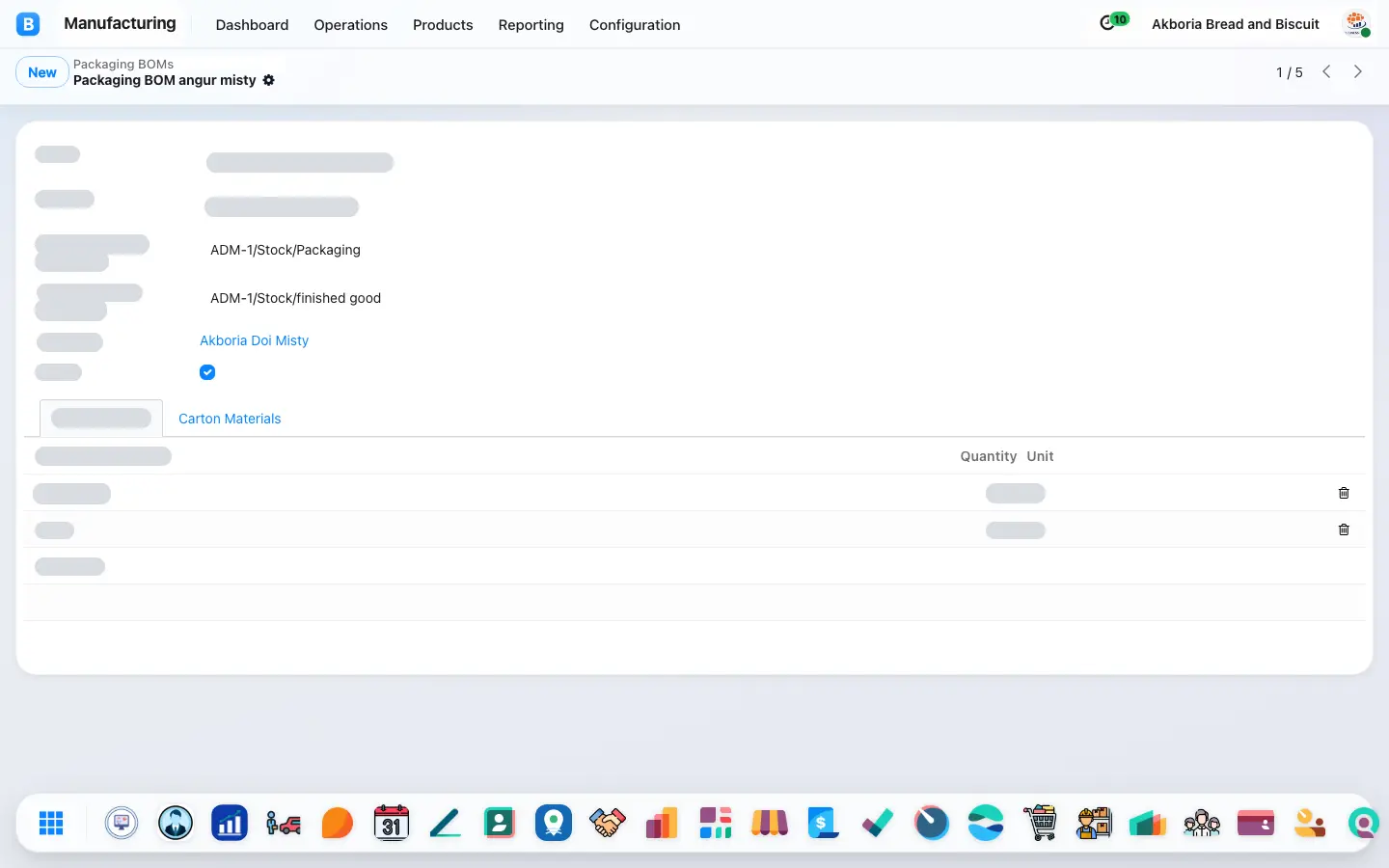Open the map pin app icon in dock
Viewport: 1389px width, 868px height.
(x=554, y=823)
